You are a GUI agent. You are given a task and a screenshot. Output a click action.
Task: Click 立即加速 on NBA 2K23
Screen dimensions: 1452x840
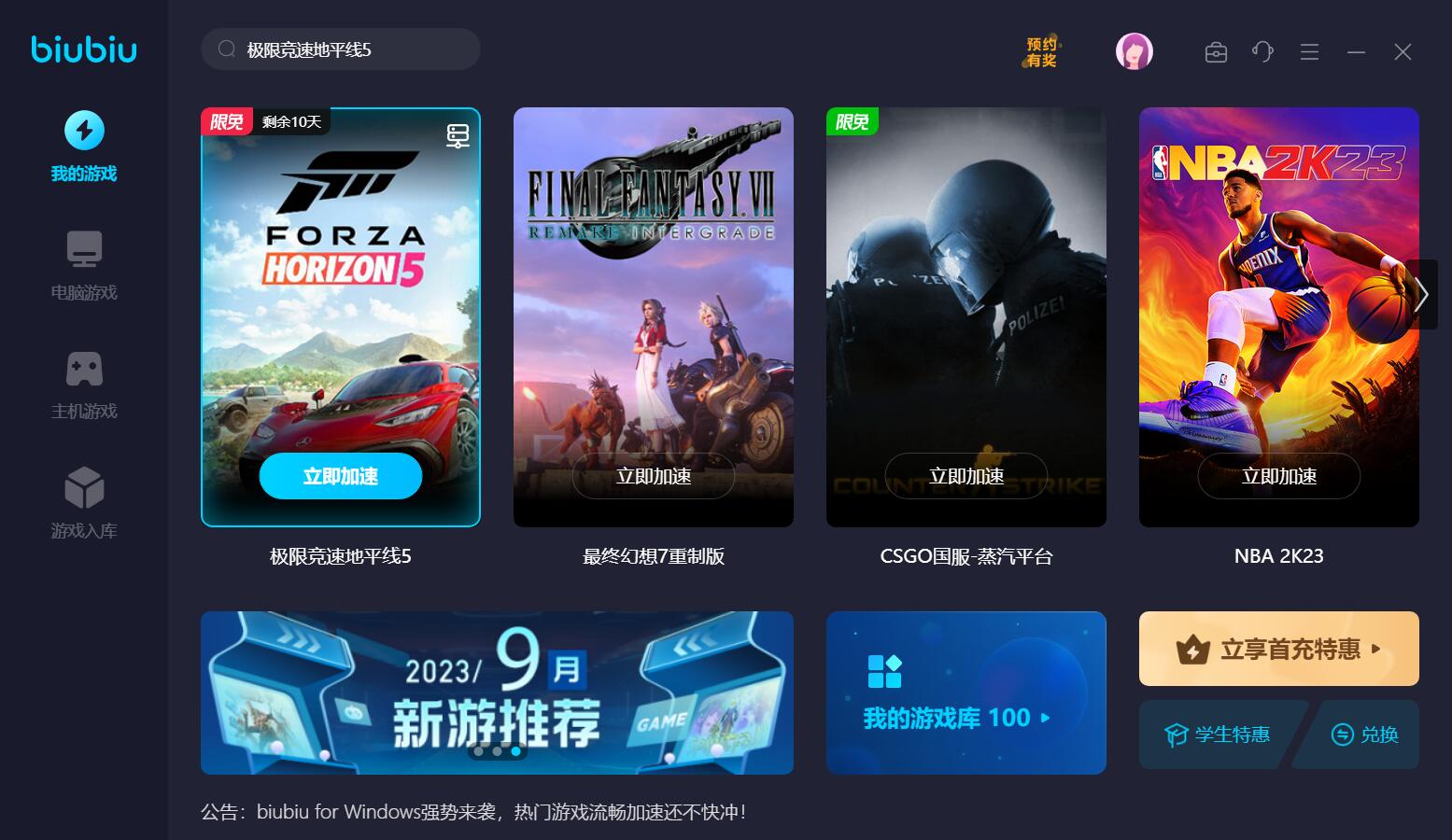point(1279,476)
